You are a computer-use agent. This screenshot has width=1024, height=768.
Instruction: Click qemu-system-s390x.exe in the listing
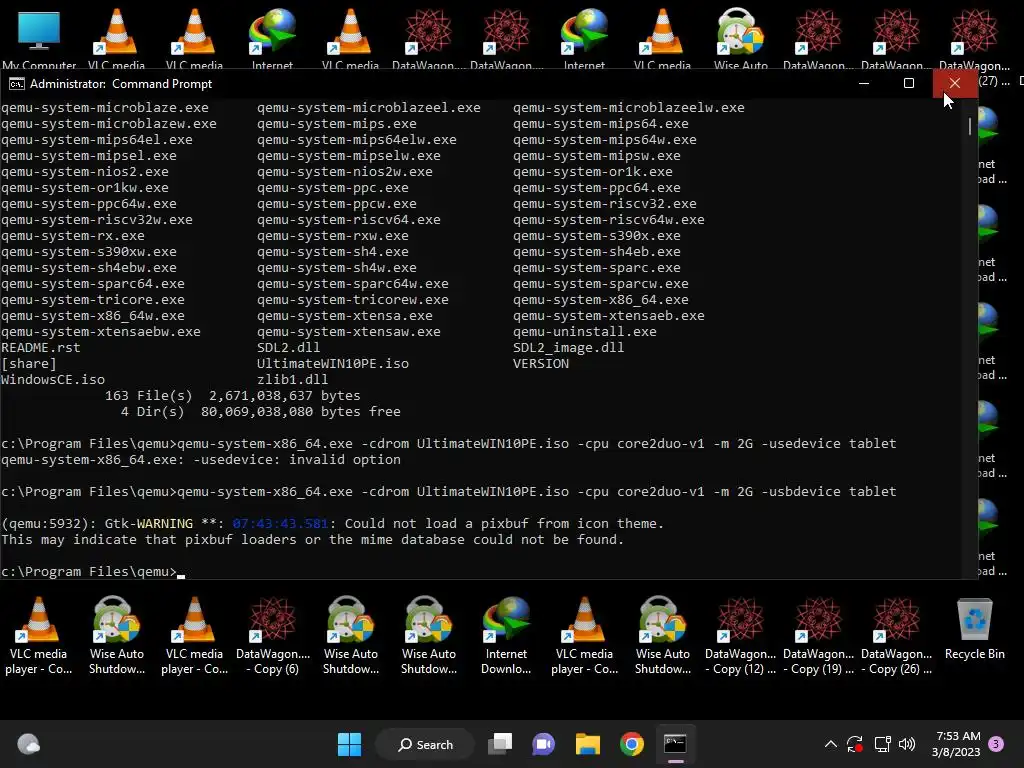tap(596, 236)
